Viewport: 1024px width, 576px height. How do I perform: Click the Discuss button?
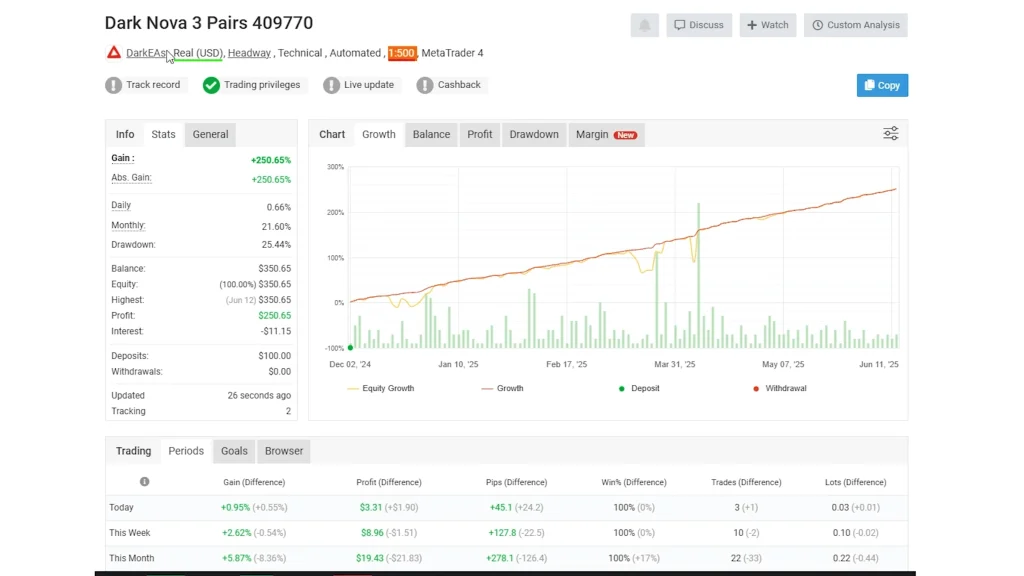[x=699, y=25]
